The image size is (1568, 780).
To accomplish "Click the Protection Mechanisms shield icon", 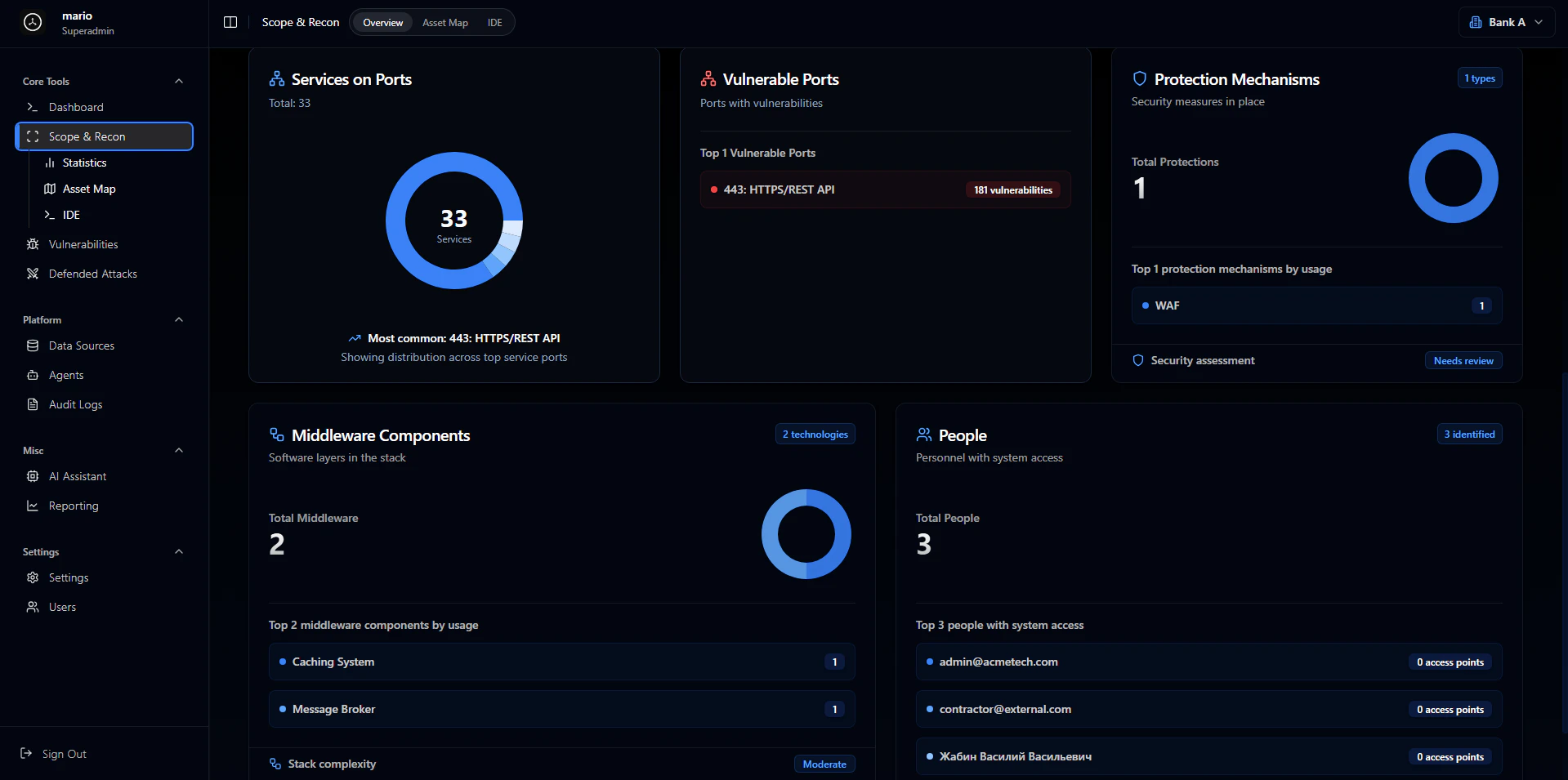I will click(x=1140, y=79).
